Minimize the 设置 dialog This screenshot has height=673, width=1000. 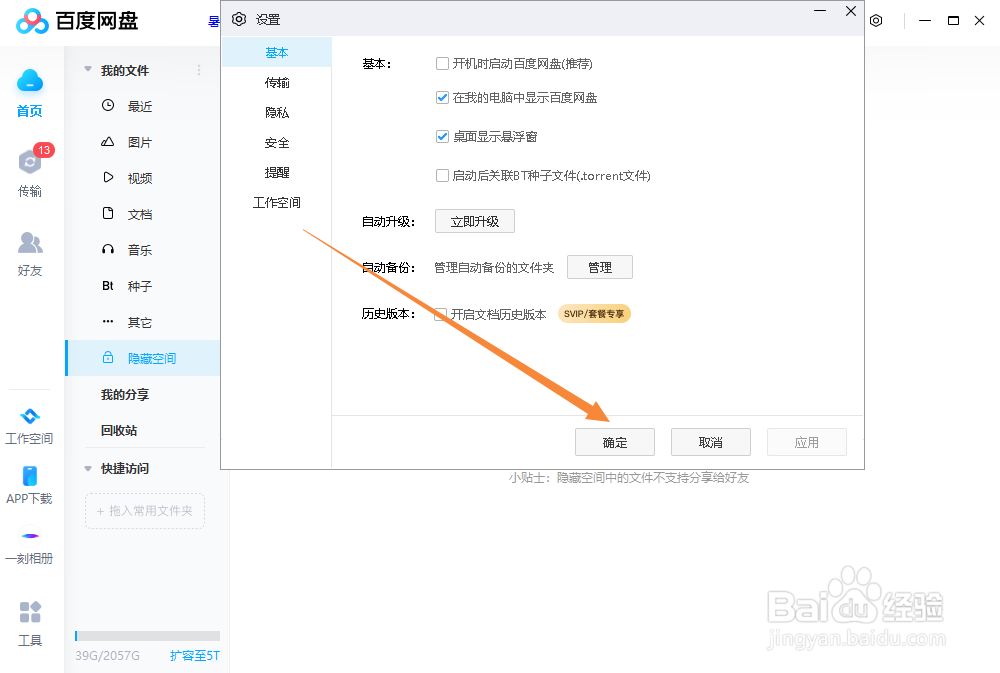[820, 11]
